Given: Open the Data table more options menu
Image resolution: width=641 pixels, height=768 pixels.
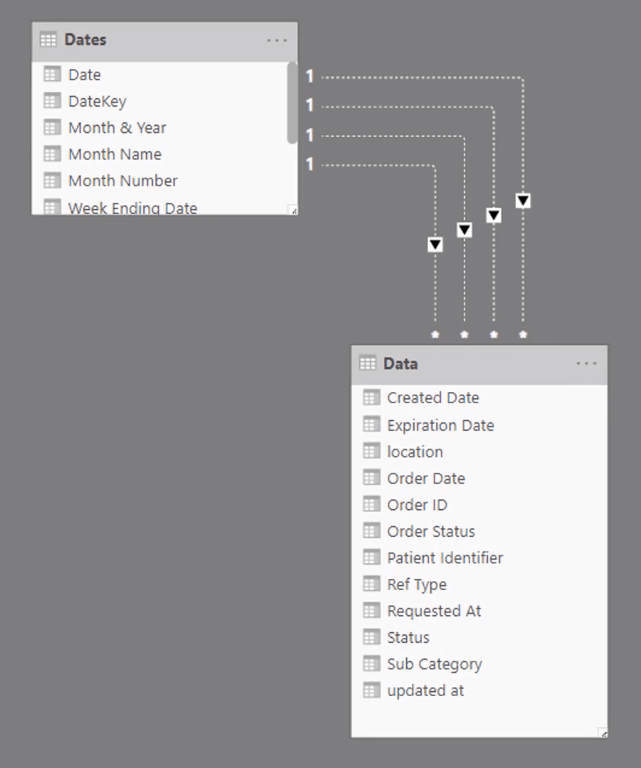Looking at the screenshot, I should pyautogui.click(x=587, y=363).
